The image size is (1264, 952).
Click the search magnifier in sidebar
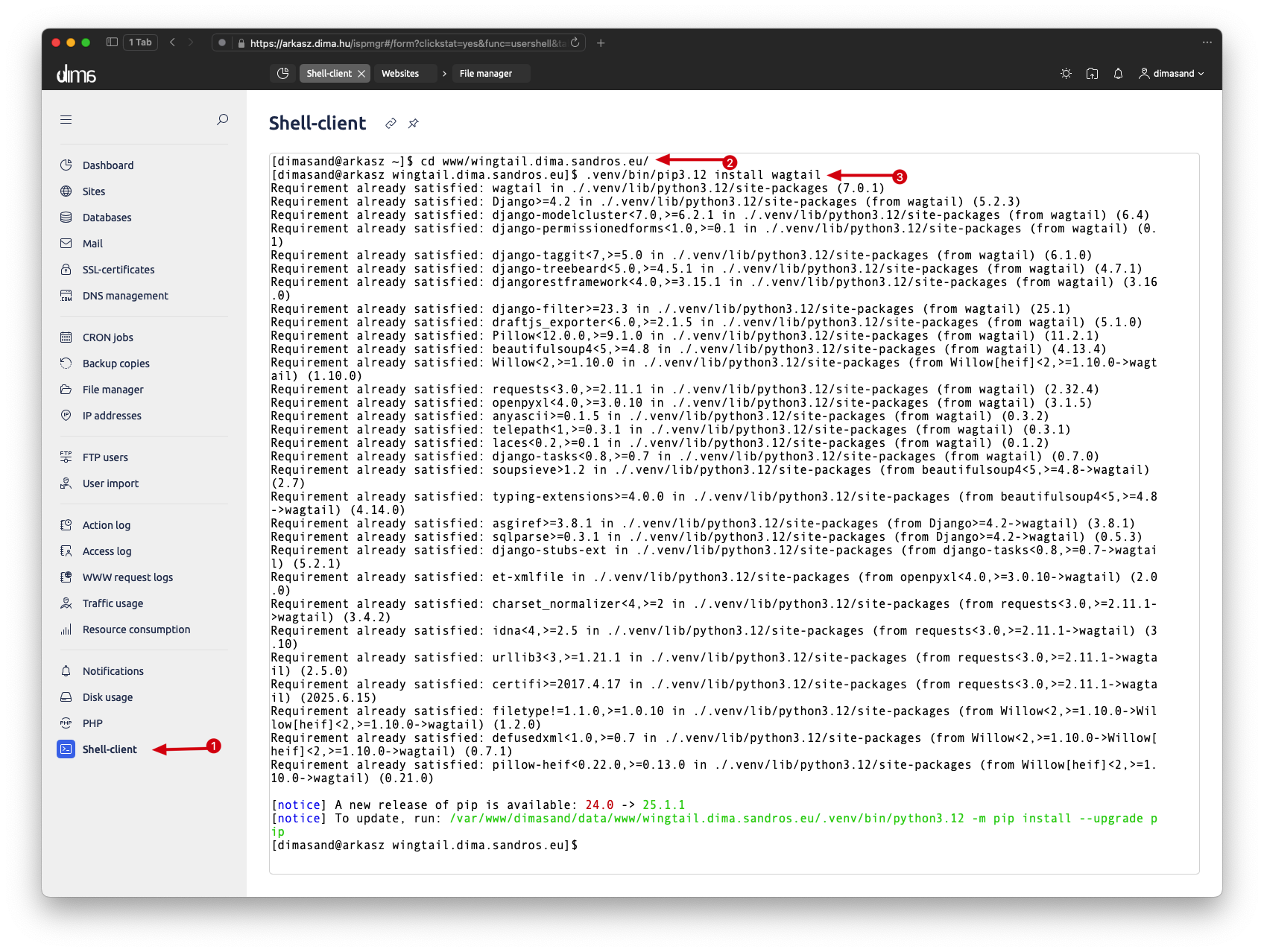coord(222,119)
